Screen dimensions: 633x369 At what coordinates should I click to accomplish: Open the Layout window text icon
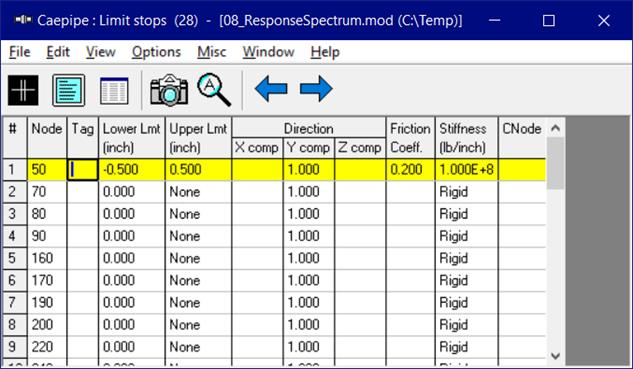pyautogui.click(x=69, y=90)
